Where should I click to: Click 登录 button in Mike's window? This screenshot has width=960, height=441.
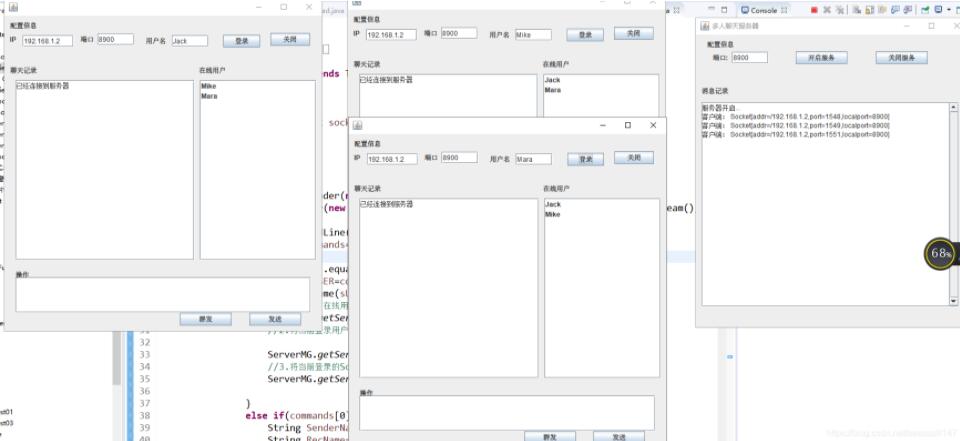[585, 35]
